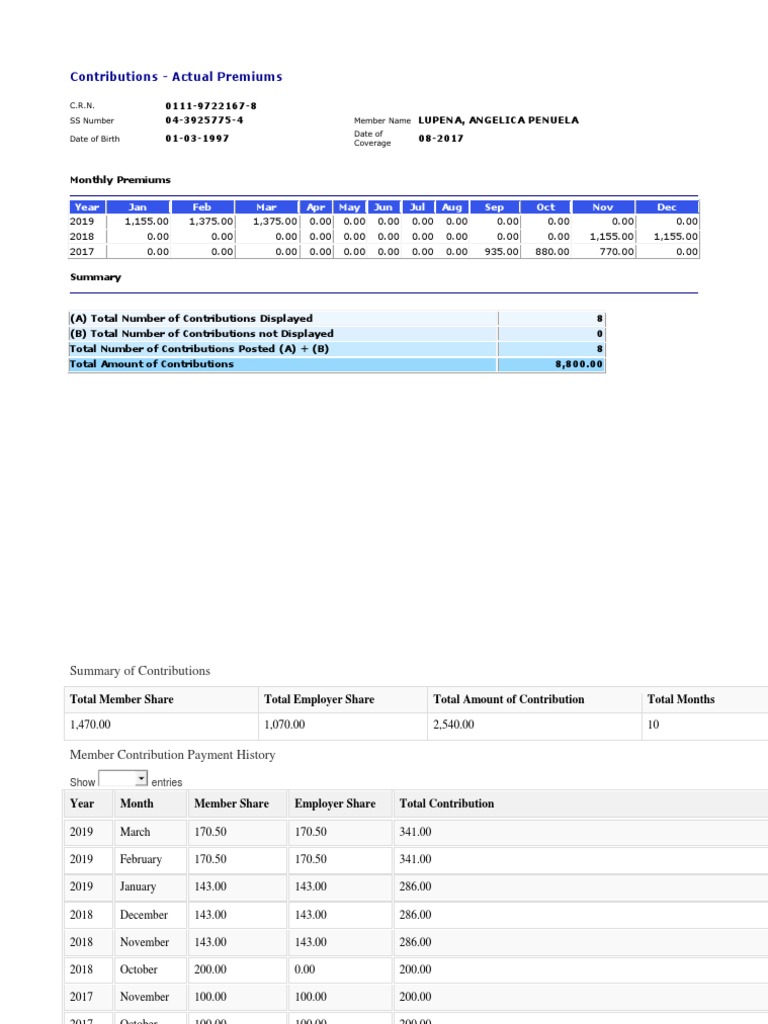The width and height of the screenshot is (768, 1024).
Task: Click 'Total Number of Contributions Posted' row
Action: [x=337, y=349]
